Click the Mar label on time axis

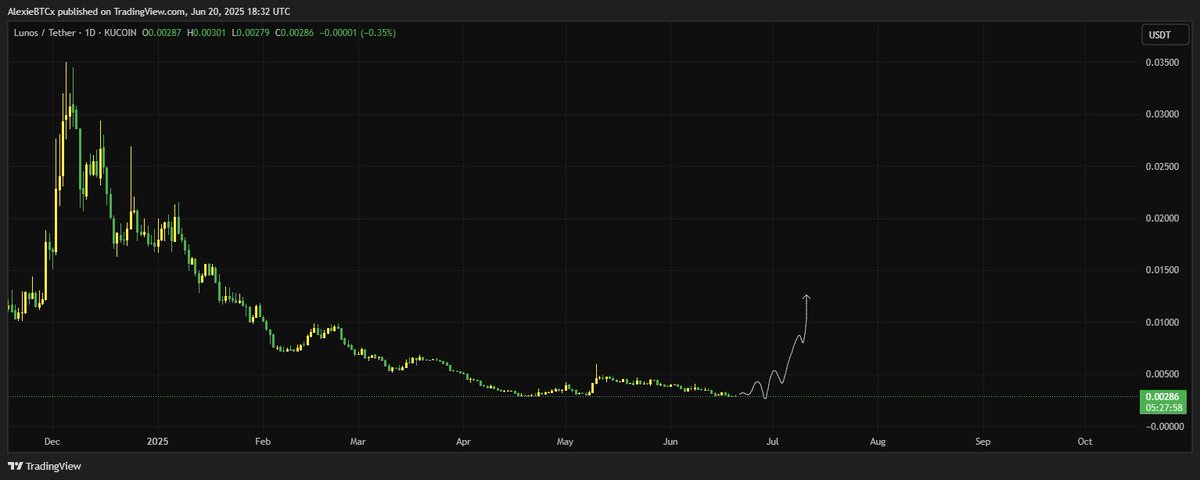[x=358, y=440]
